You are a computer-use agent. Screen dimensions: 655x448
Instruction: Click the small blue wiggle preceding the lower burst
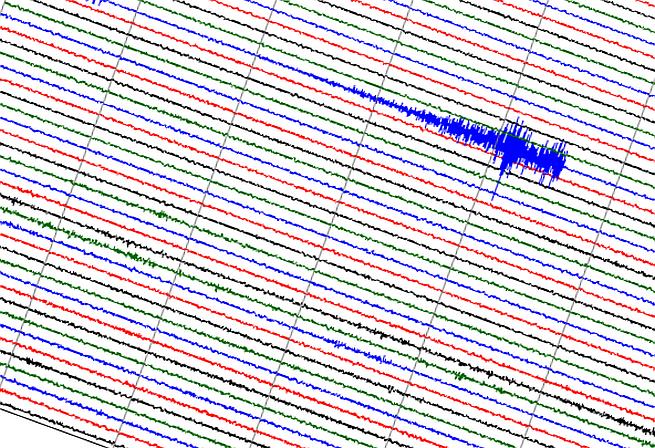[x=340, y=345]
